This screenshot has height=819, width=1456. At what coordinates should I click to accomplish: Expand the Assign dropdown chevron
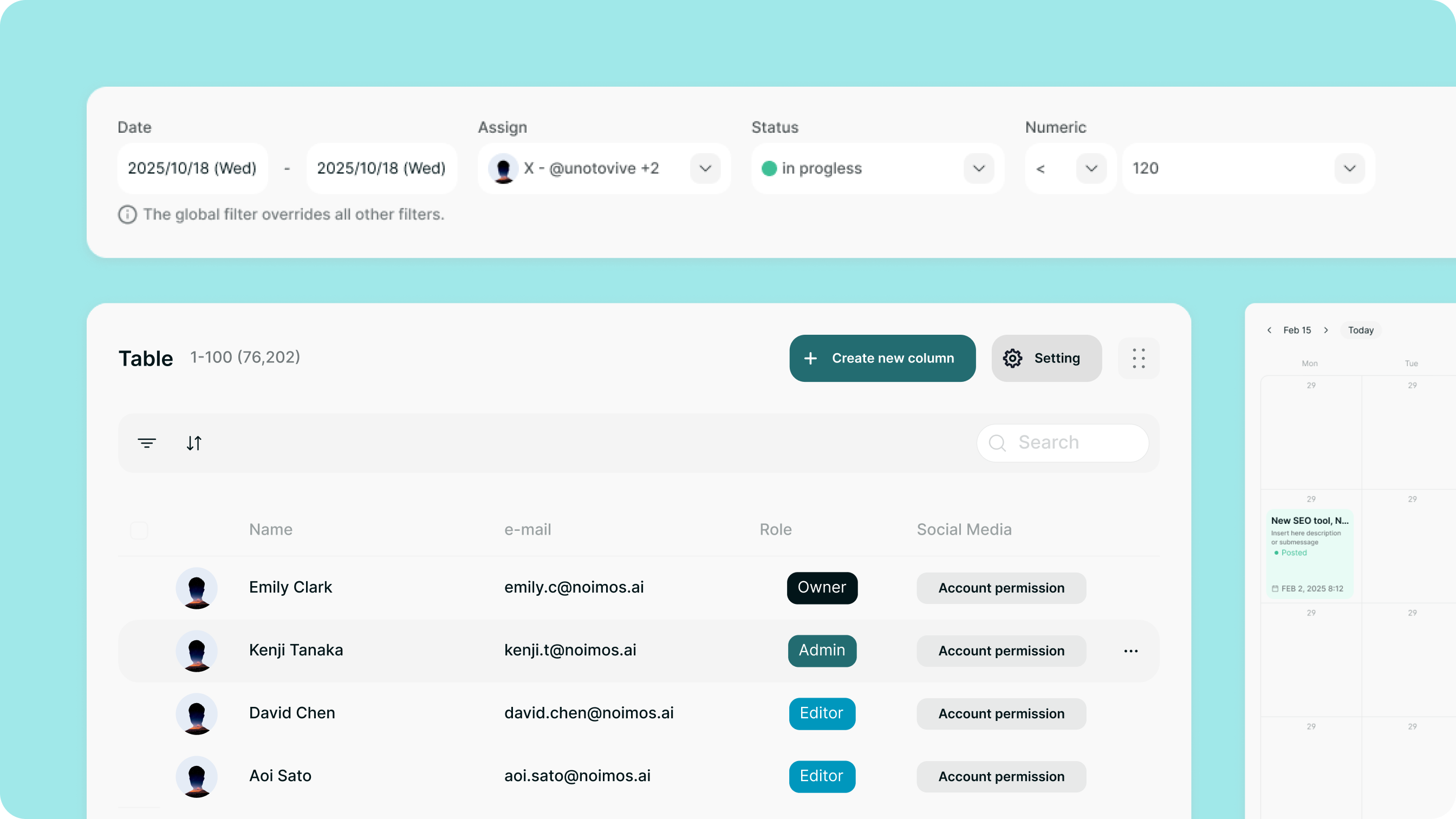point(705,168)
